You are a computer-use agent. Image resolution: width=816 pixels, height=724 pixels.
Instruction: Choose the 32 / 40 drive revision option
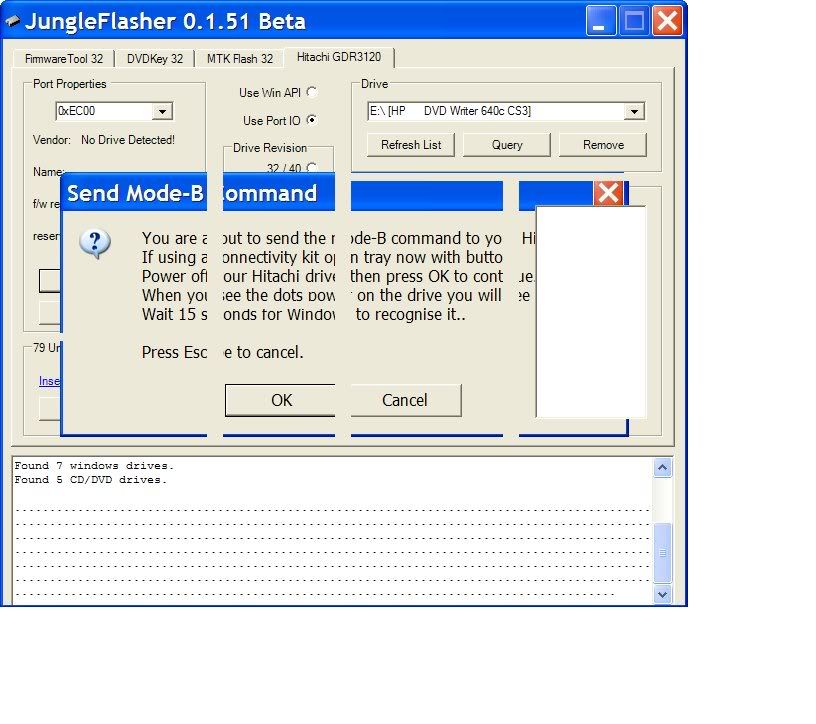(x=311, y=168)
